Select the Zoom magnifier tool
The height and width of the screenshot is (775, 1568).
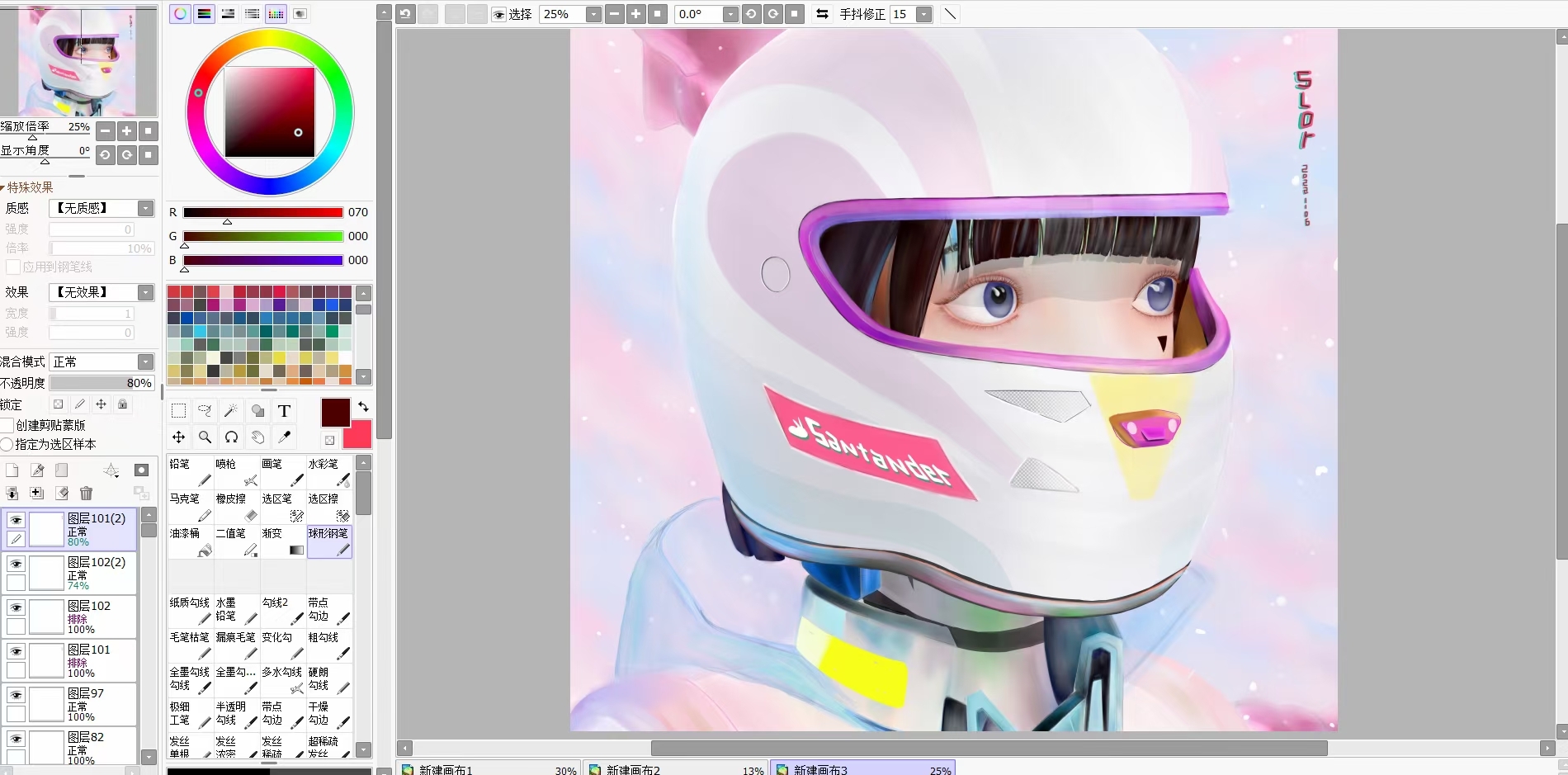click(x=205, y=437)
